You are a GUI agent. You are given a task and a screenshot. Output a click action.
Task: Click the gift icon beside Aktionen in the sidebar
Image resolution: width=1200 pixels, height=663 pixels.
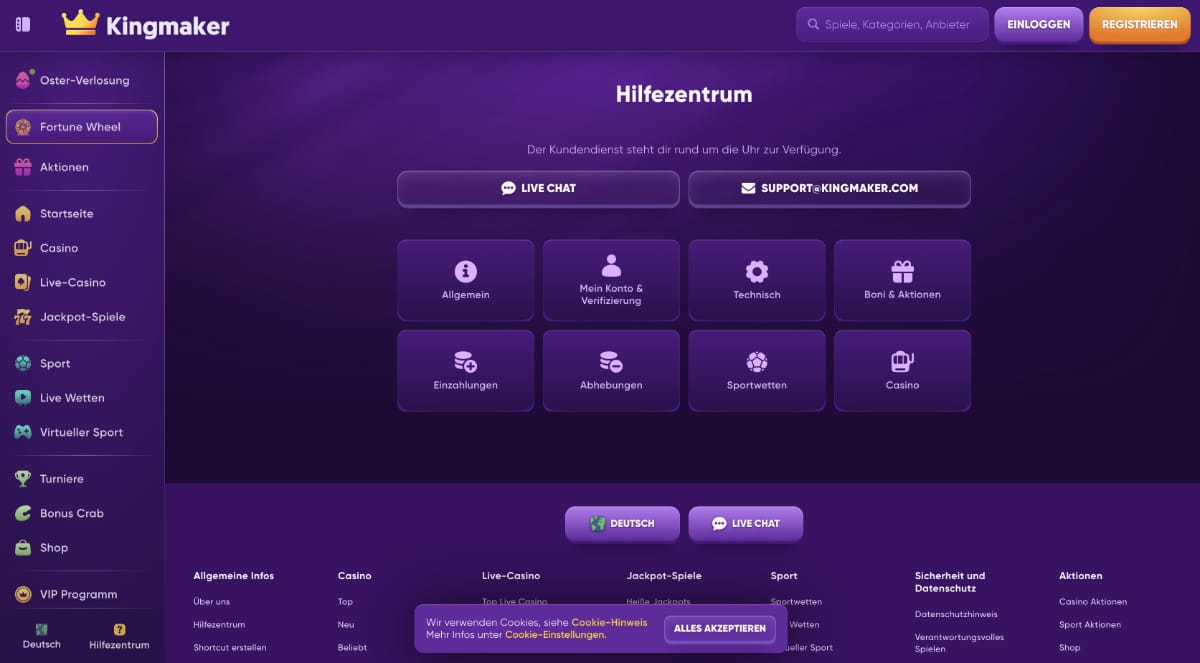[x=23, y=167]
